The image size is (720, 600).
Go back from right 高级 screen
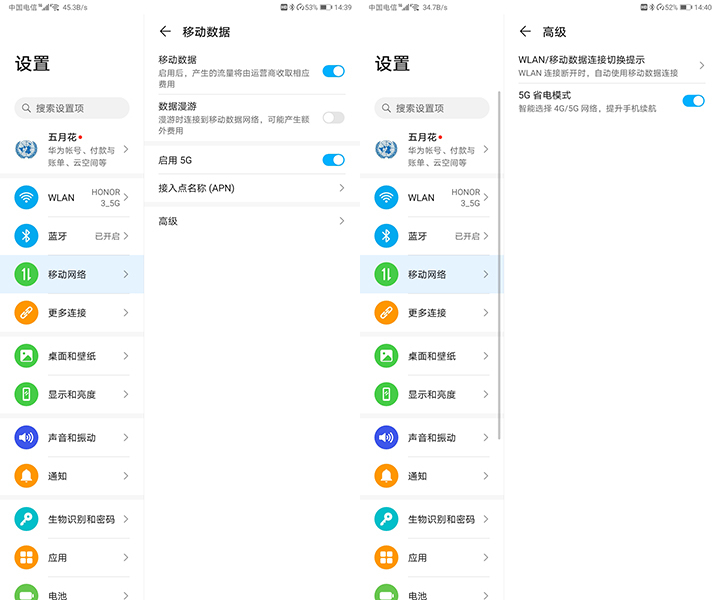tap(525, 31)
